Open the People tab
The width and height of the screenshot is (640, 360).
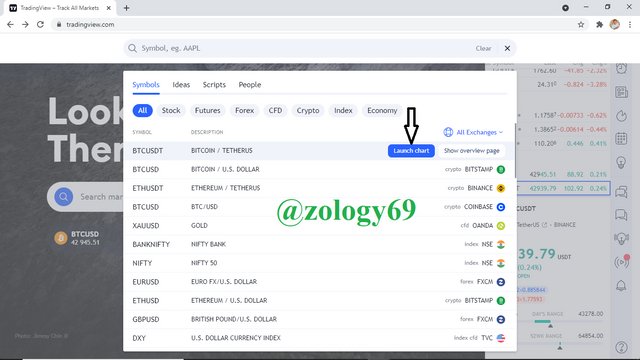point(250,85)
